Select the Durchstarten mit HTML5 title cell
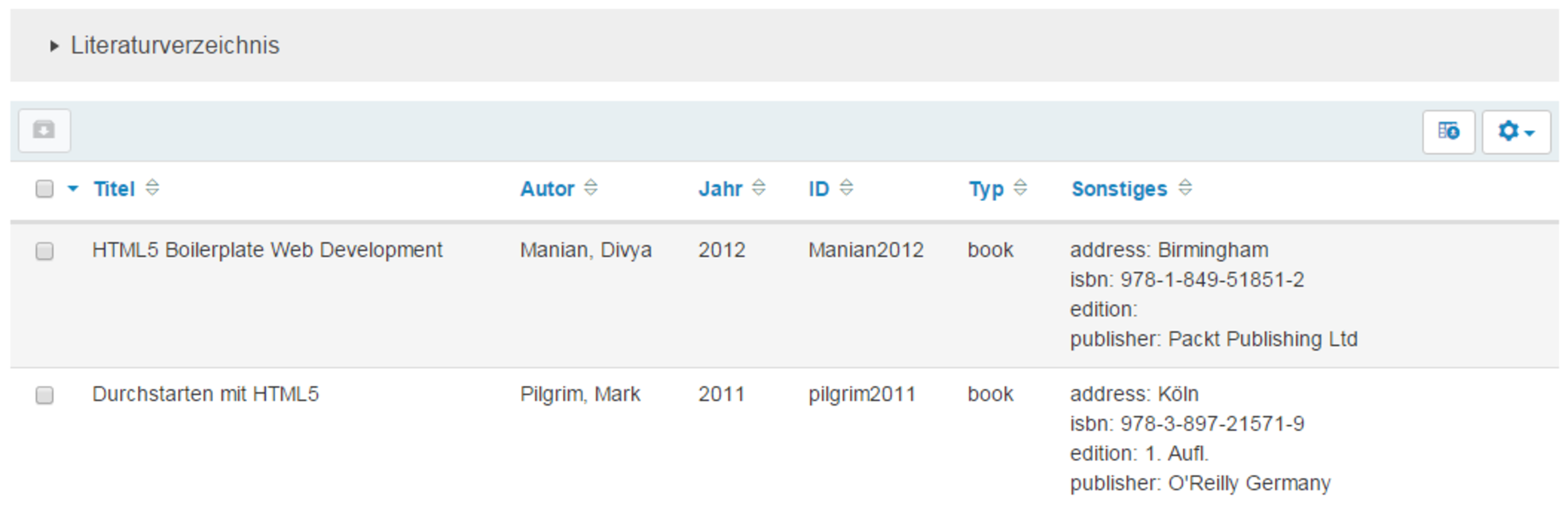The image size is (1568, 511). tap(205, 394)
